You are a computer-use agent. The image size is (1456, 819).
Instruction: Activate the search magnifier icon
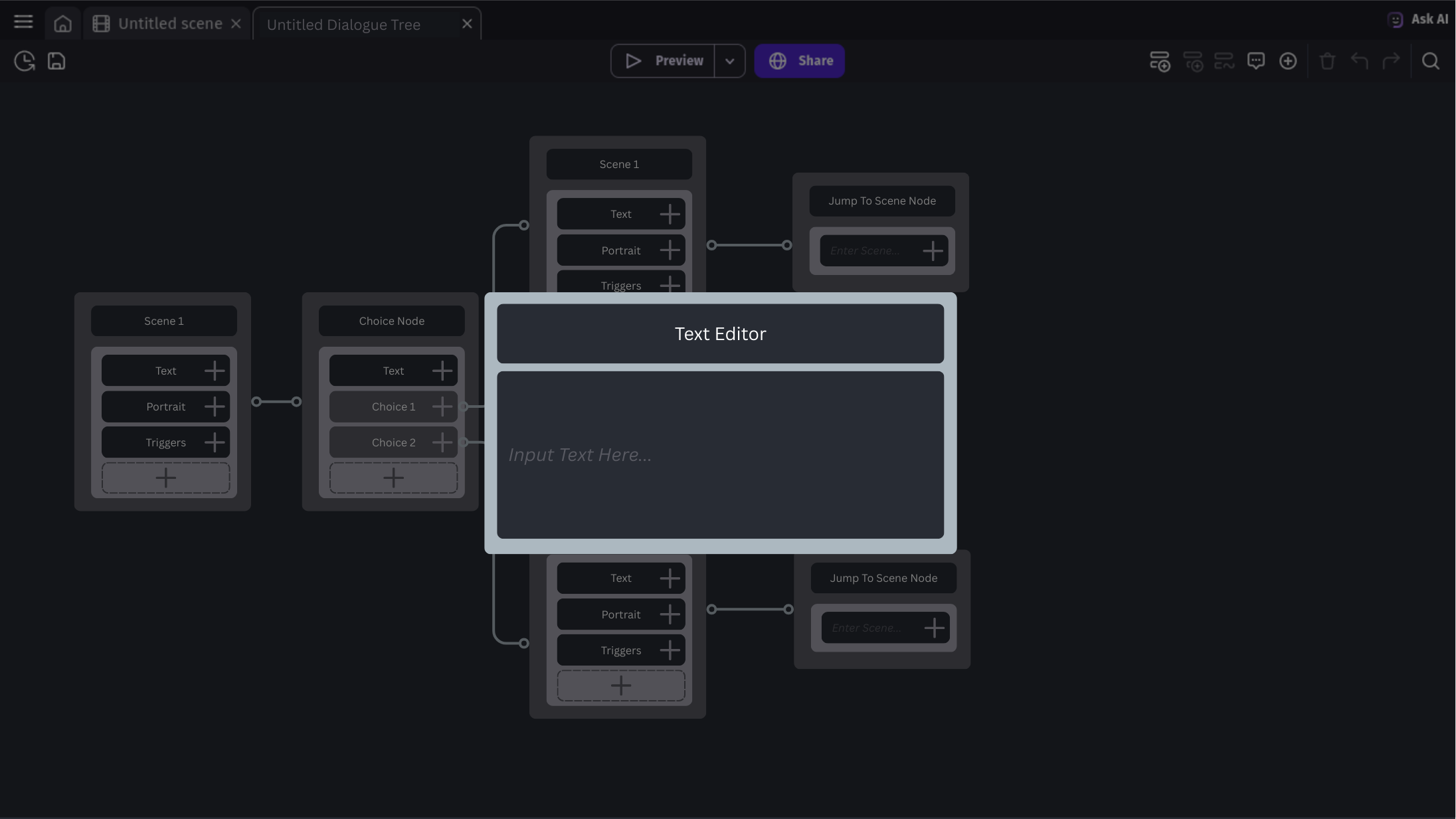coord(1430,60)
